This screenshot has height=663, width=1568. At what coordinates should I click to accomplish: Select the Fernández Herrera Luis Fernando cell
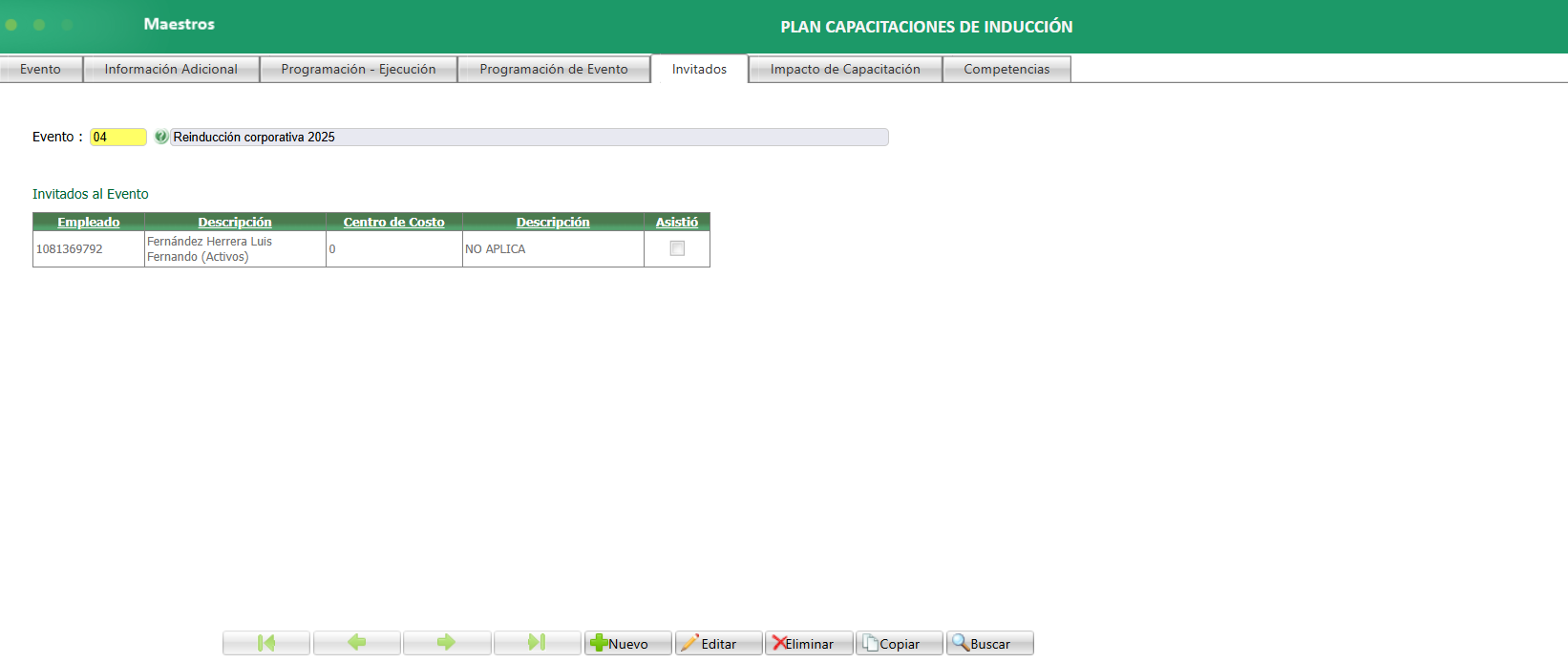pyautogui.click(x=235, y=248)
